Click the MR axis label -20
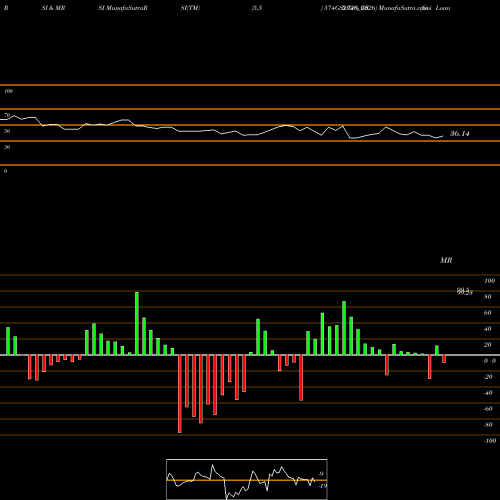 [x=488, y=377]
